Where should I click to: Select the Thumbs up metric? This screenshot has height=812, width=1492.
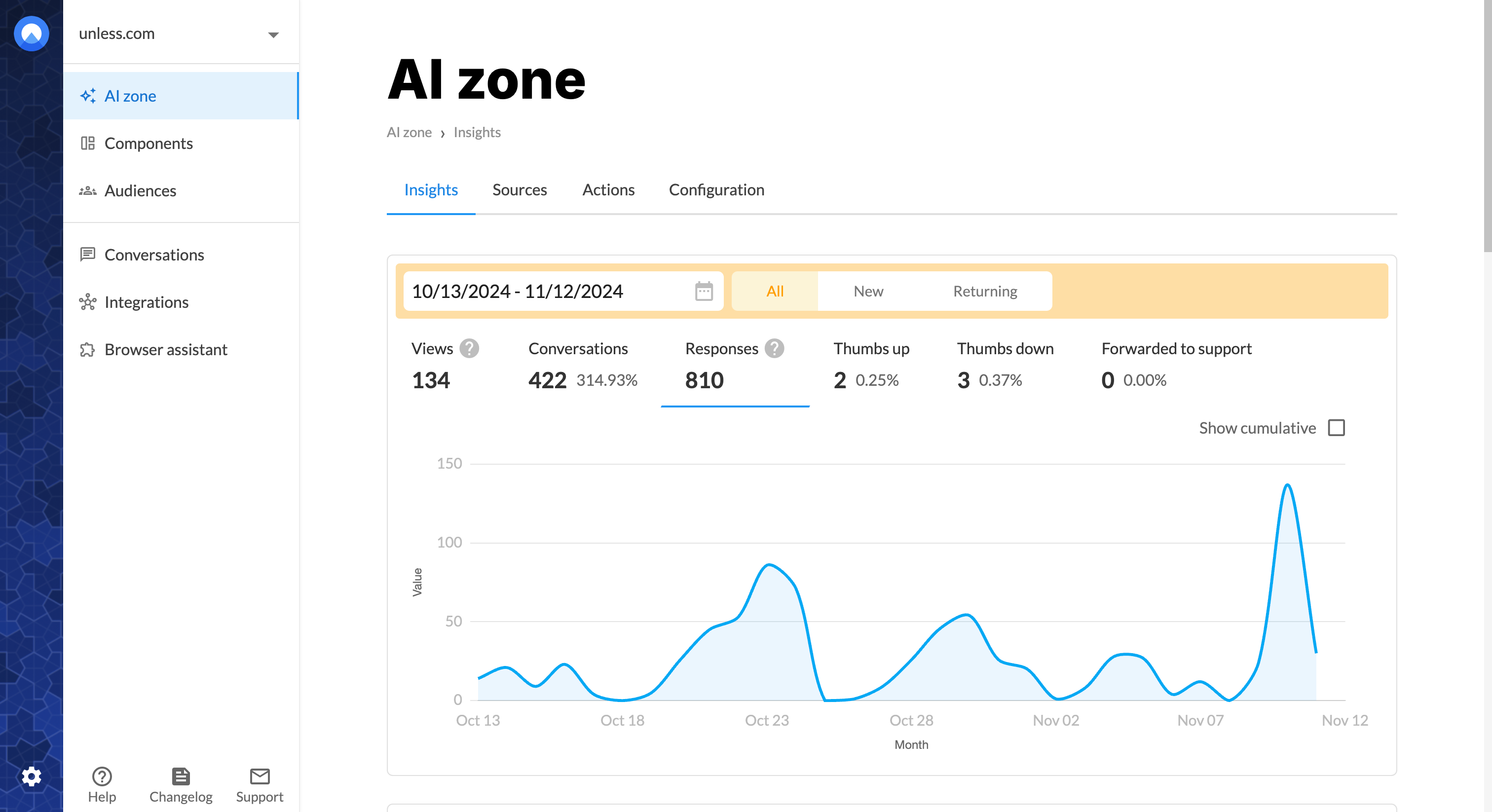[871, 365]
